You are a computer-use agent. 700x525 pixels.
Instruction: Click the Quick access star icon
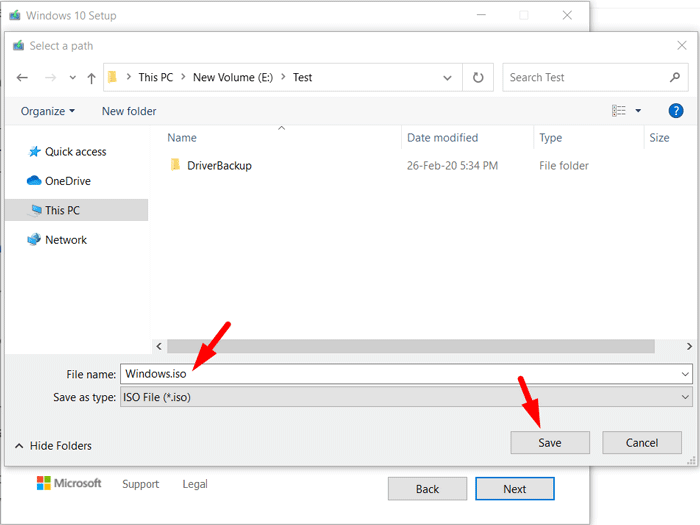coord(34,152)
